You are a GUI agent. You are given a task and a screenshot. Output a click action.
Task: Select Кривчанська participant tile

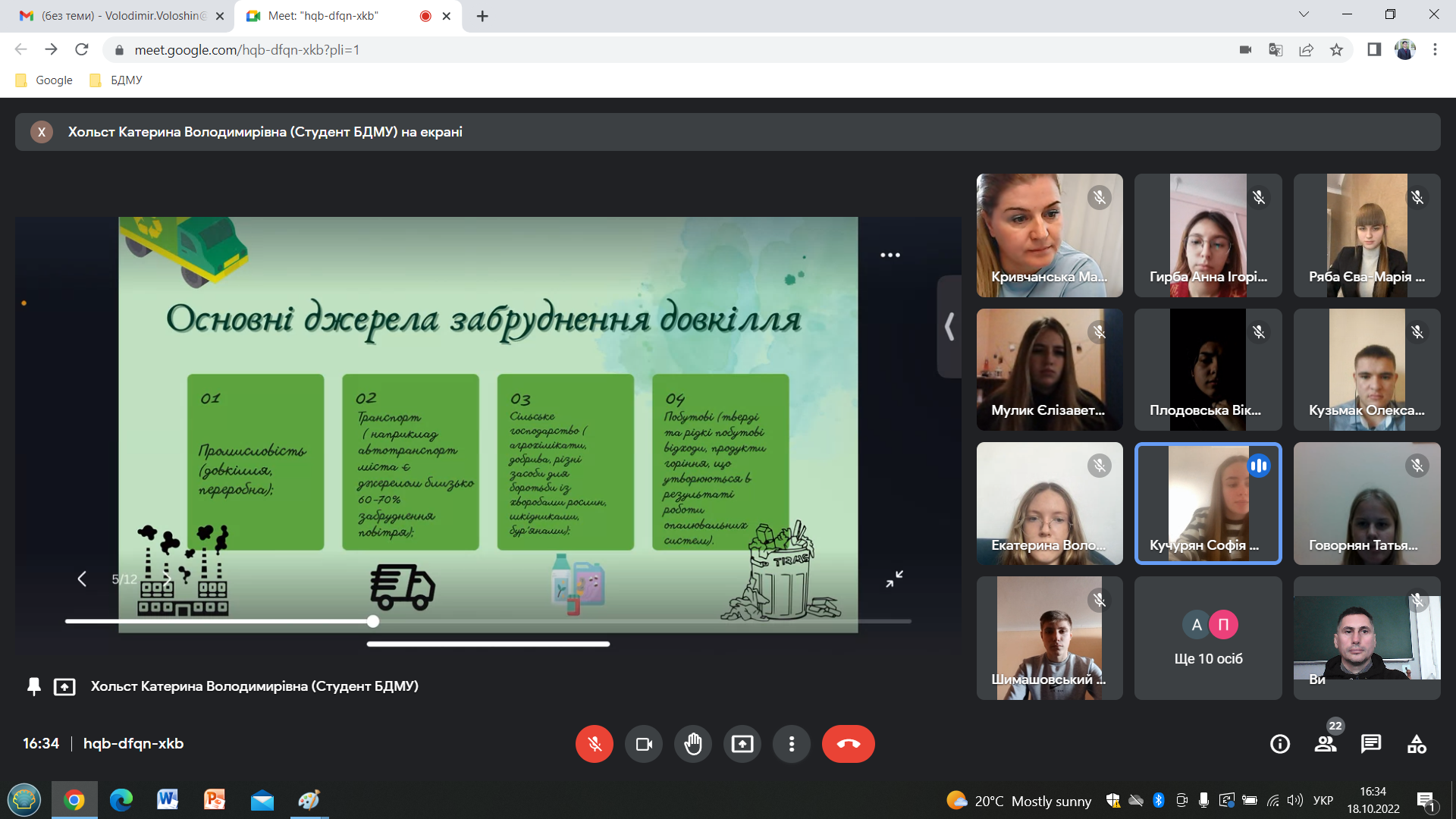coord(1050,235)
